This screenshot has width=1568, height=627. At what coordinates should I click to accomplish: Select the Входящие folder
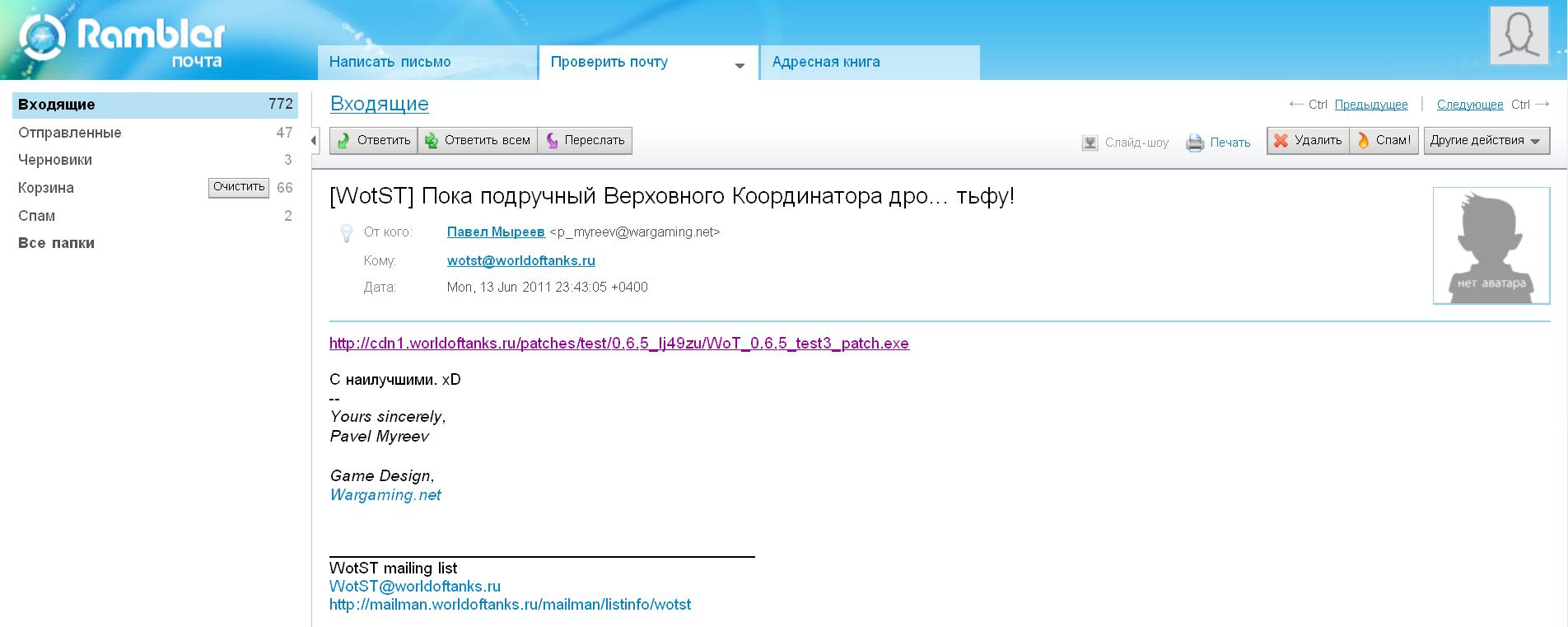tap(155, 105)
